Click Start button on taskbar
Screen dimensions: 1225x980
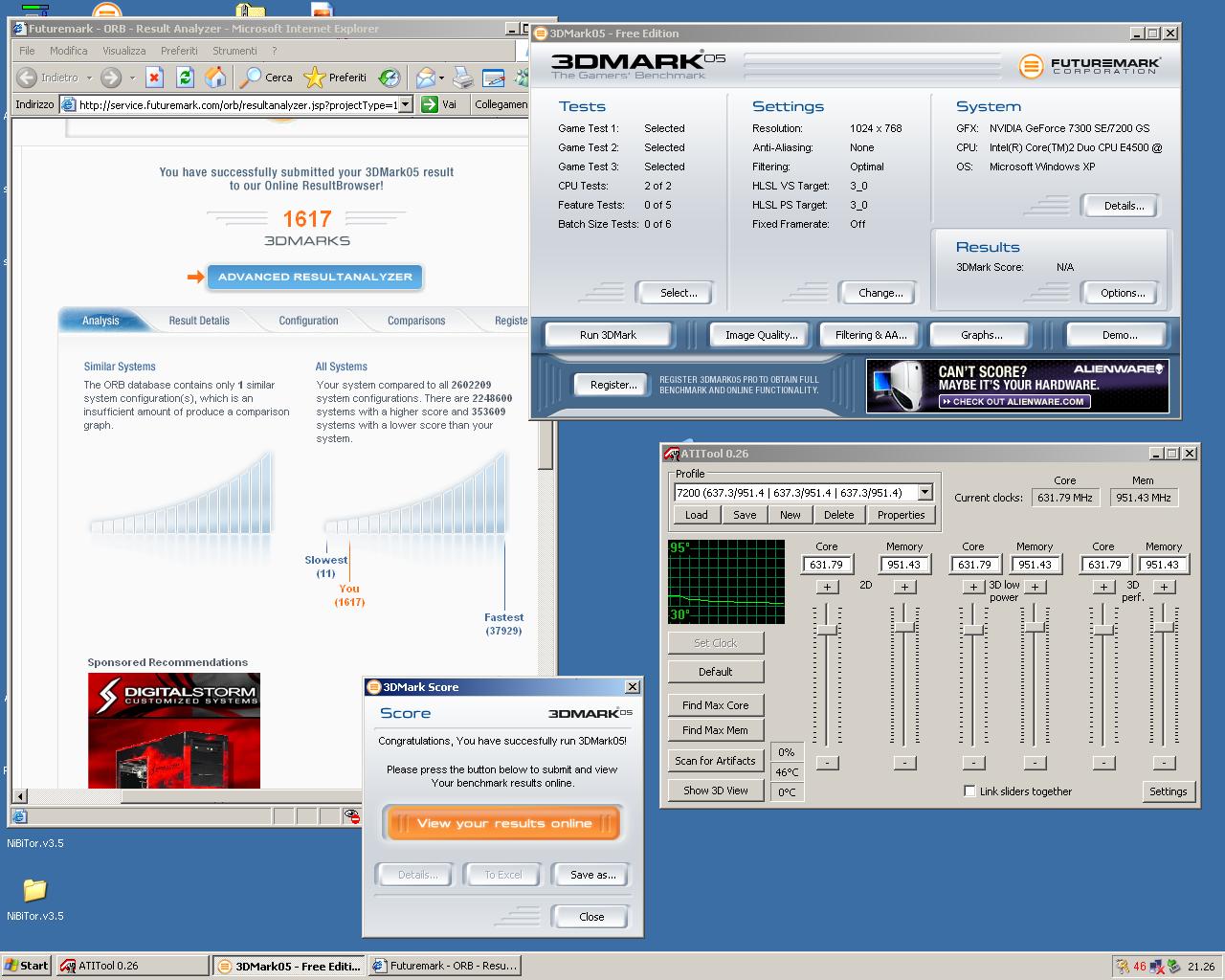coord(27,966)
